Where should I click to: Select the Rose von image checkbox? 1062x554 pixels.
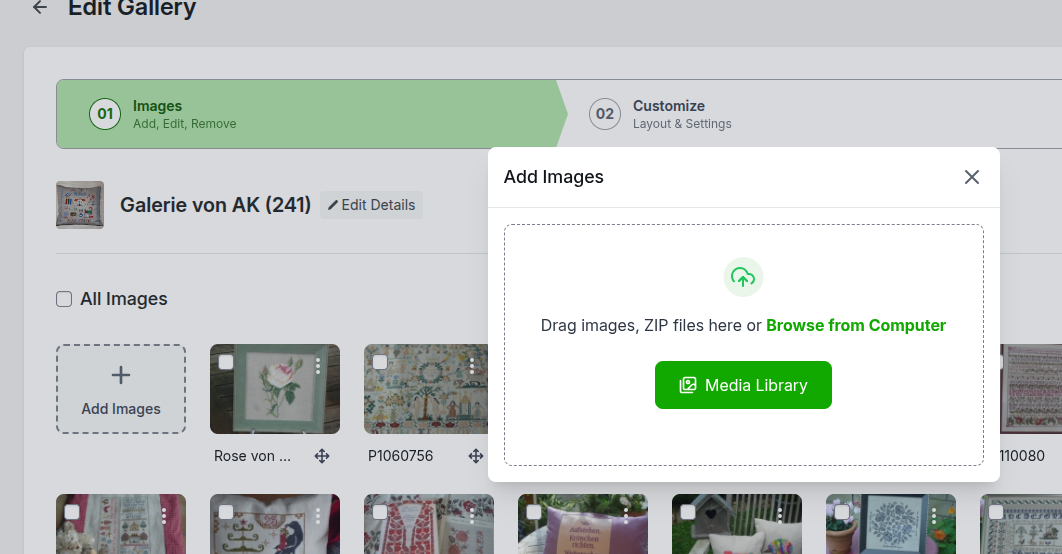click(x=226, y=362)
